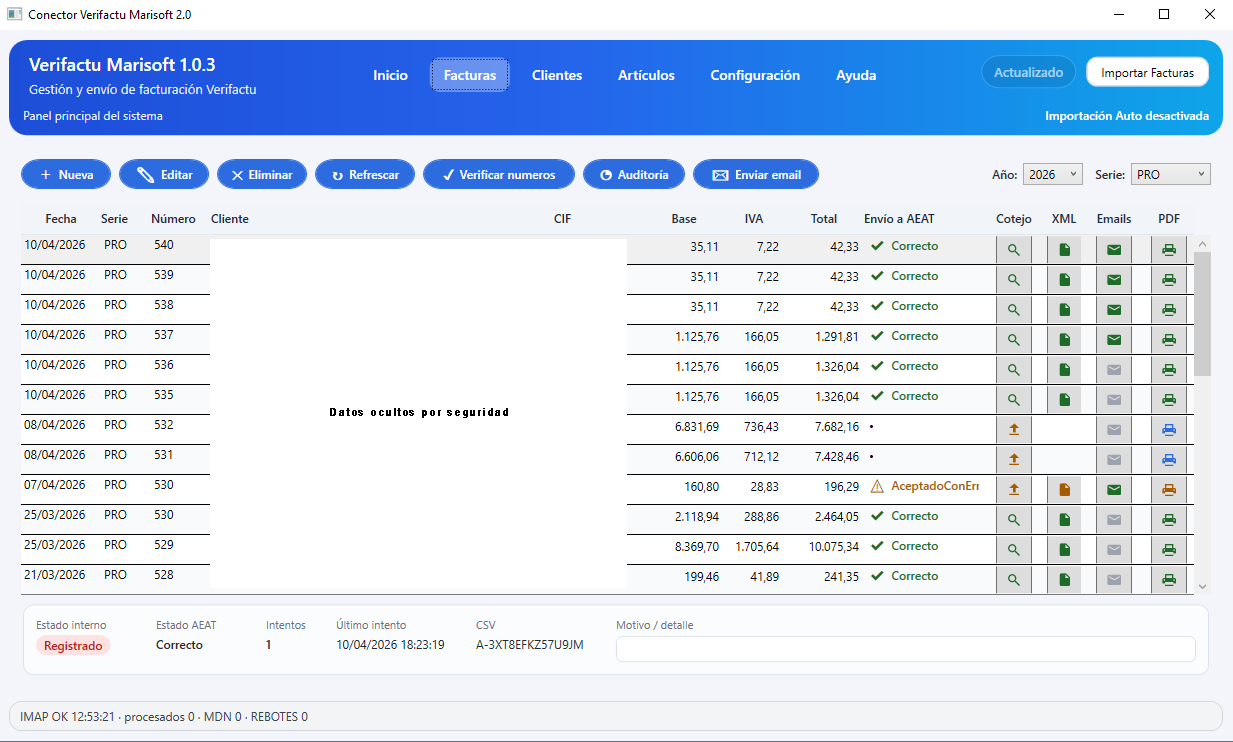
Task: Click the Número column header
Action: pos(173,219)
